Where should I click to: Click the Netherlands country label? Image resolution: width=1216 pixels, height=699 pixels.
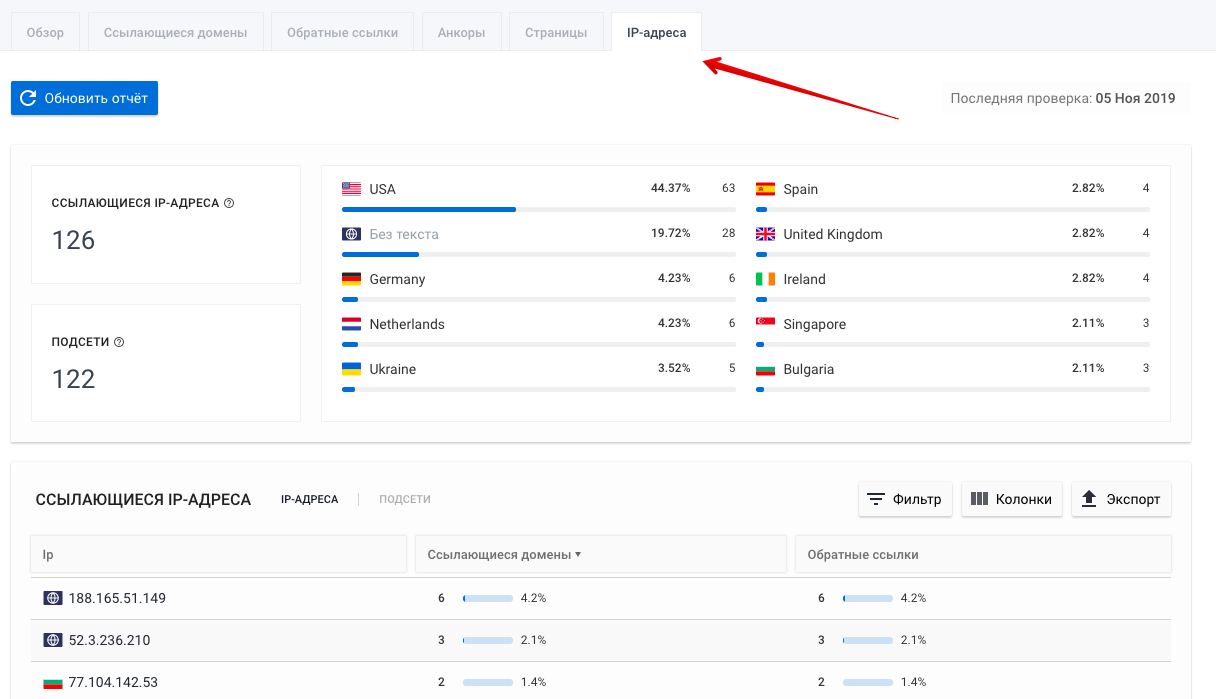[407, 324]
